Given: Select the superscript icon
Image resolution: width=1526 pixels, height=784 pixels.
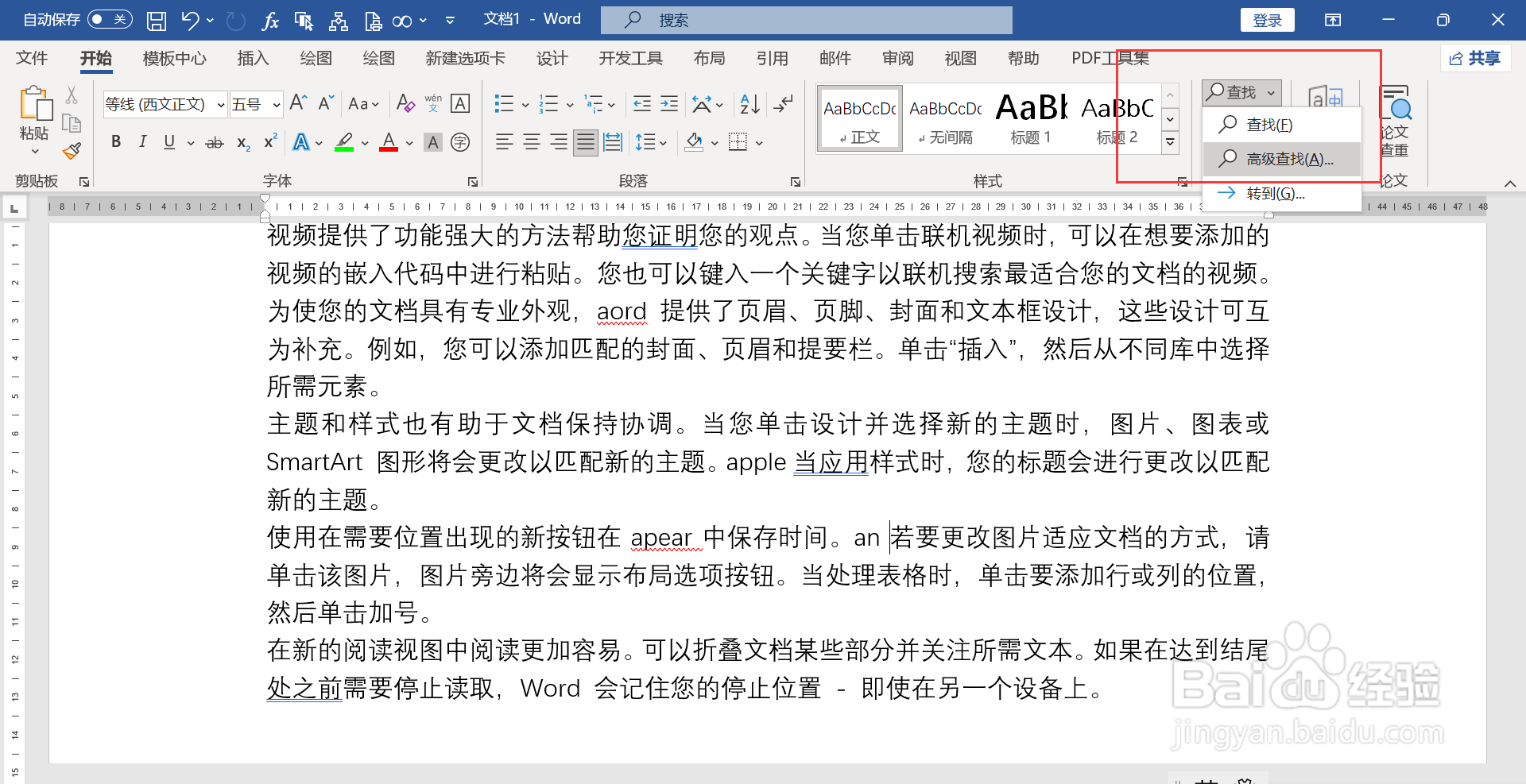Looking at the screenshot, I should [269, 142].
